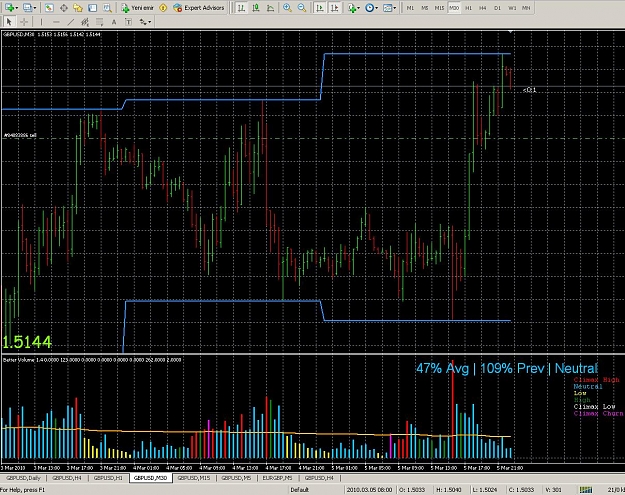Image resolution: width=625 pixels, height=495 pixels.
Task: Select the H4 timeframe
Action: 483,8
